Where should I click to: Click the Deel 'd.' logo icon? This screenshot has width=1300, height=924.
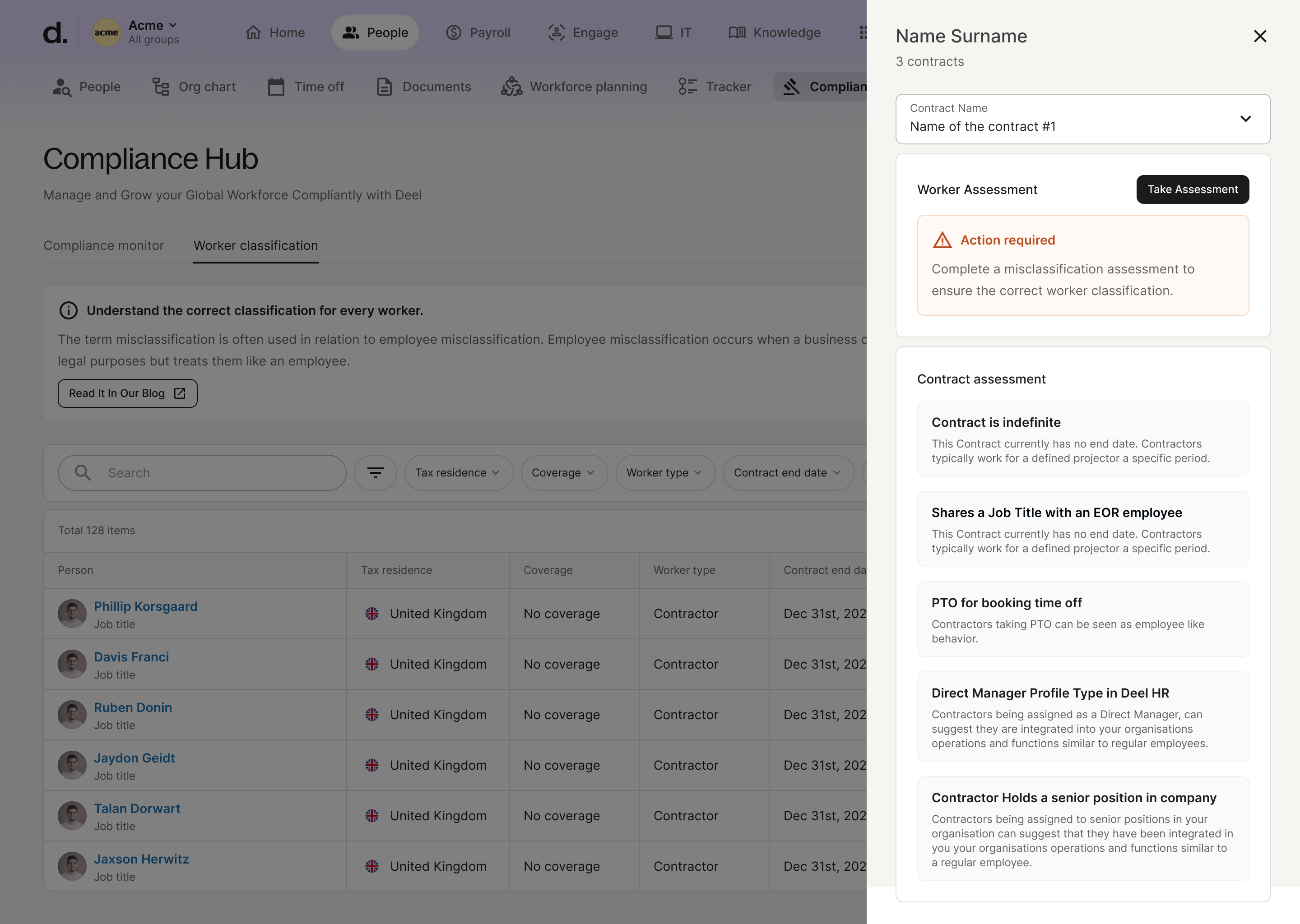pos(55,33)
